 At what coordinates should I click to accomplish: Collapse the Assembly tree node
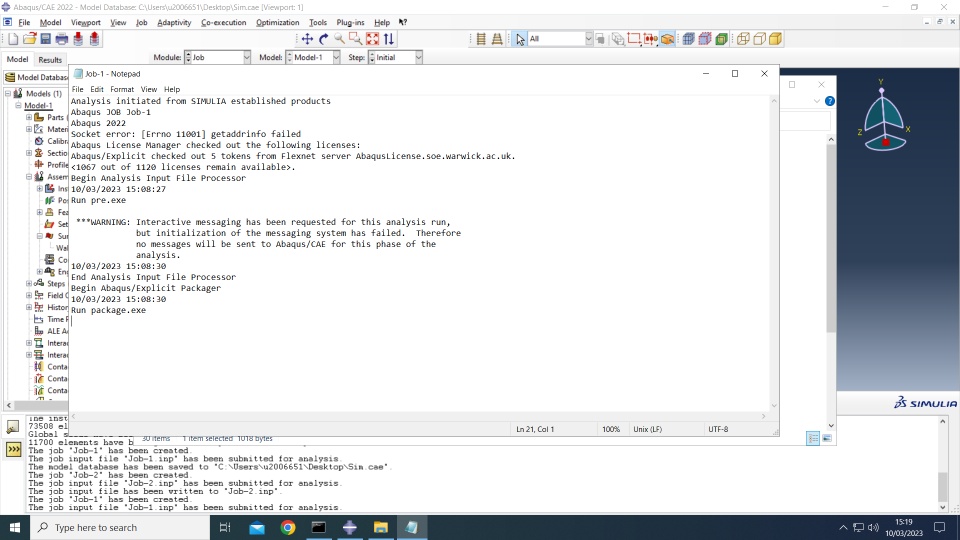(29, 176)
